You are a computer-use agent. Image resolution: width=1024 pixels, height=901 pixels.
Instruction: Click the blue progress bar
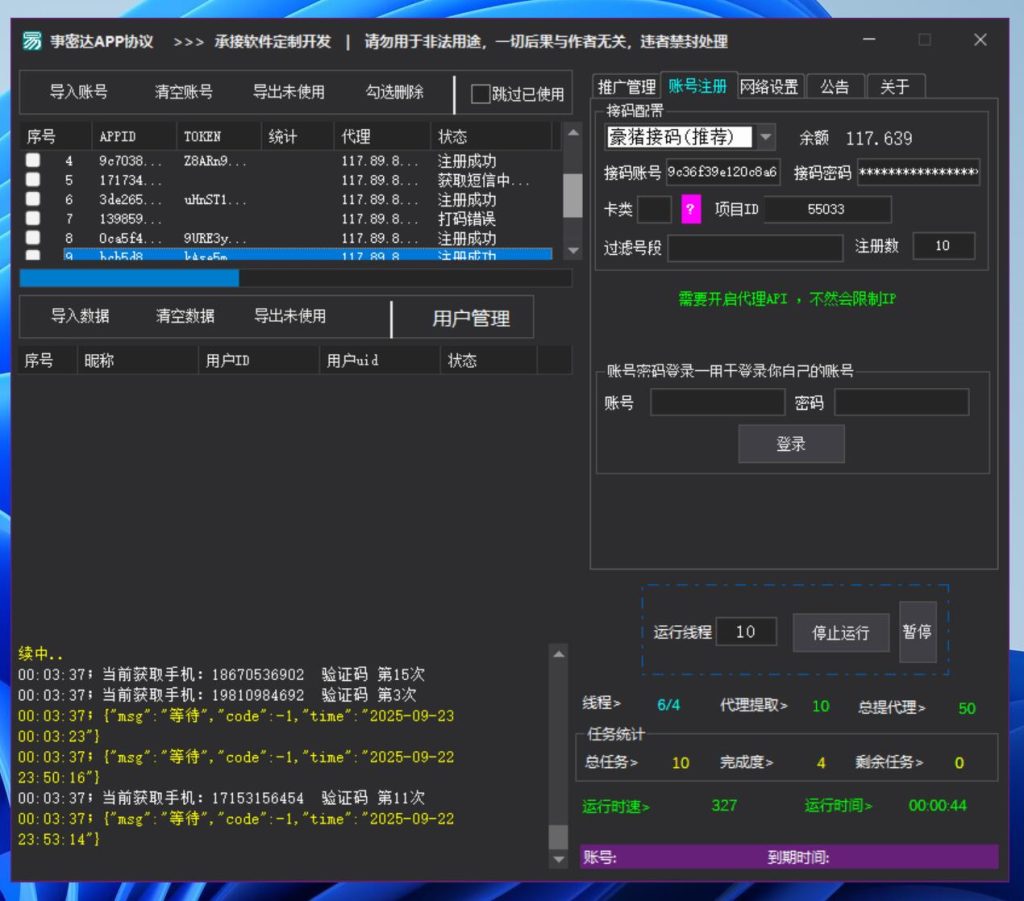pyautogui.click(x=130, y=278)
